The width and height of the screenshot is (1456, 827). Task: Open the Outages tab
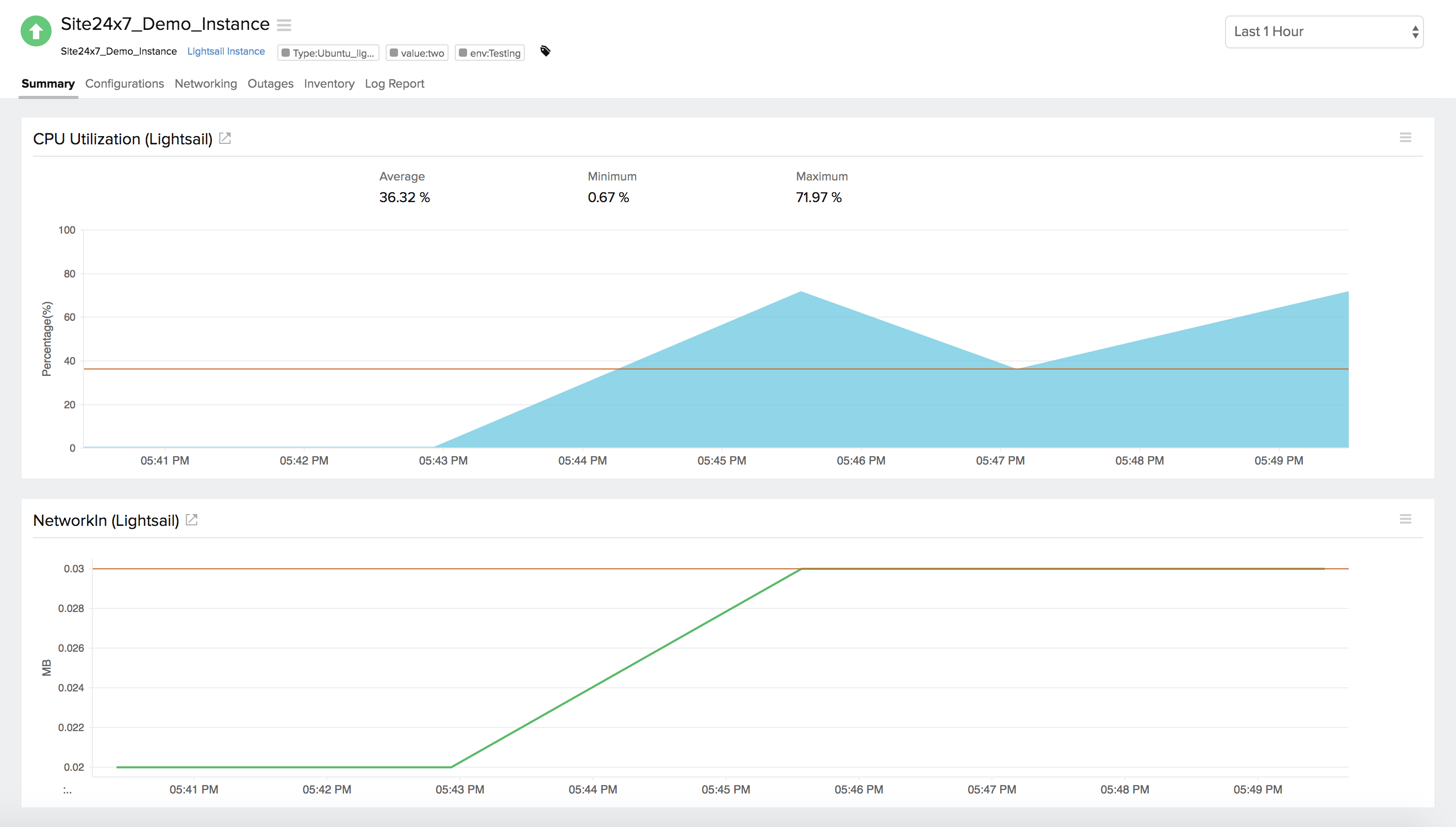[270, 84]
